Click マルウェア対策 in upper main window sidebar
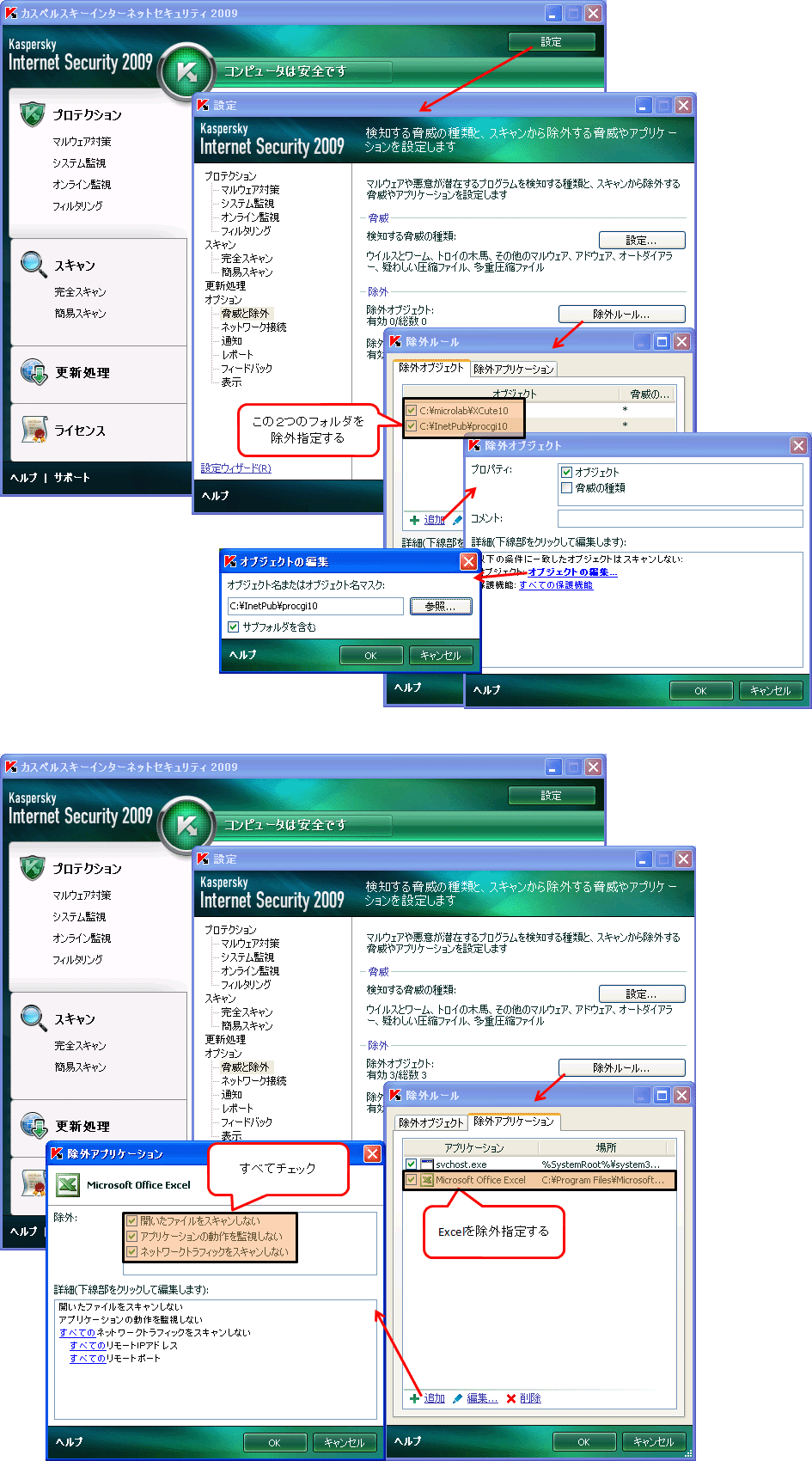The width and height of the screenshot is (812, 1461). tap(82, 142)
